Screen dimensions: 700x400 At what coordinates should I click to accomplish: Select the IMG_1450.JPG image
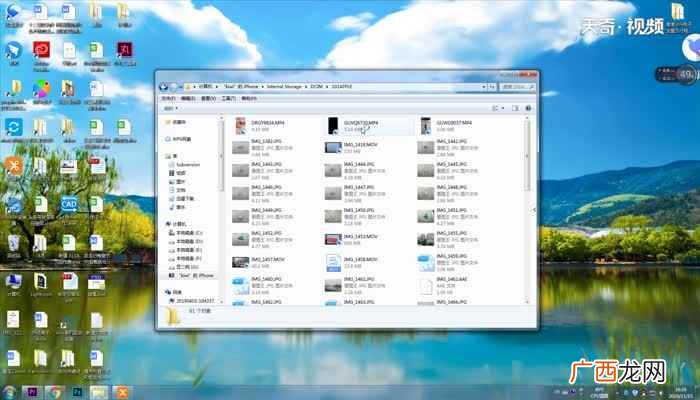coord(355,217)
